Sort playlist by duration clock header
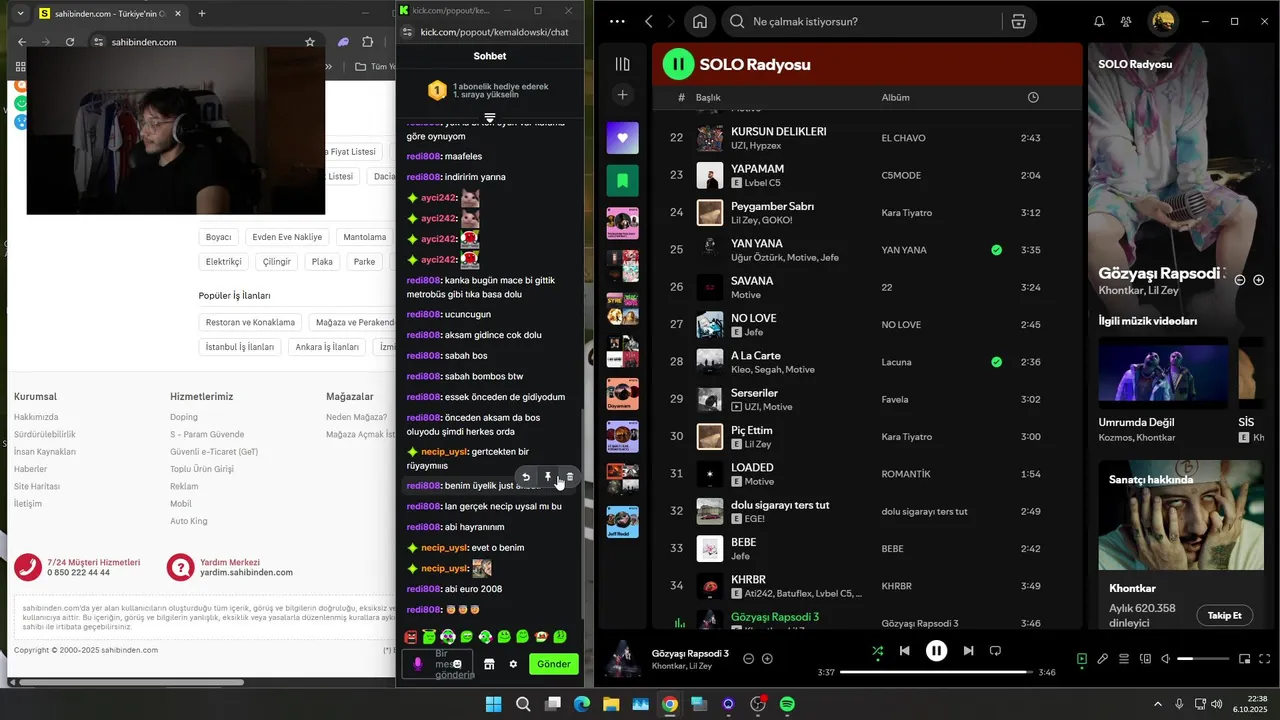Screen dimensions: 1280x720 (1033, 97)
